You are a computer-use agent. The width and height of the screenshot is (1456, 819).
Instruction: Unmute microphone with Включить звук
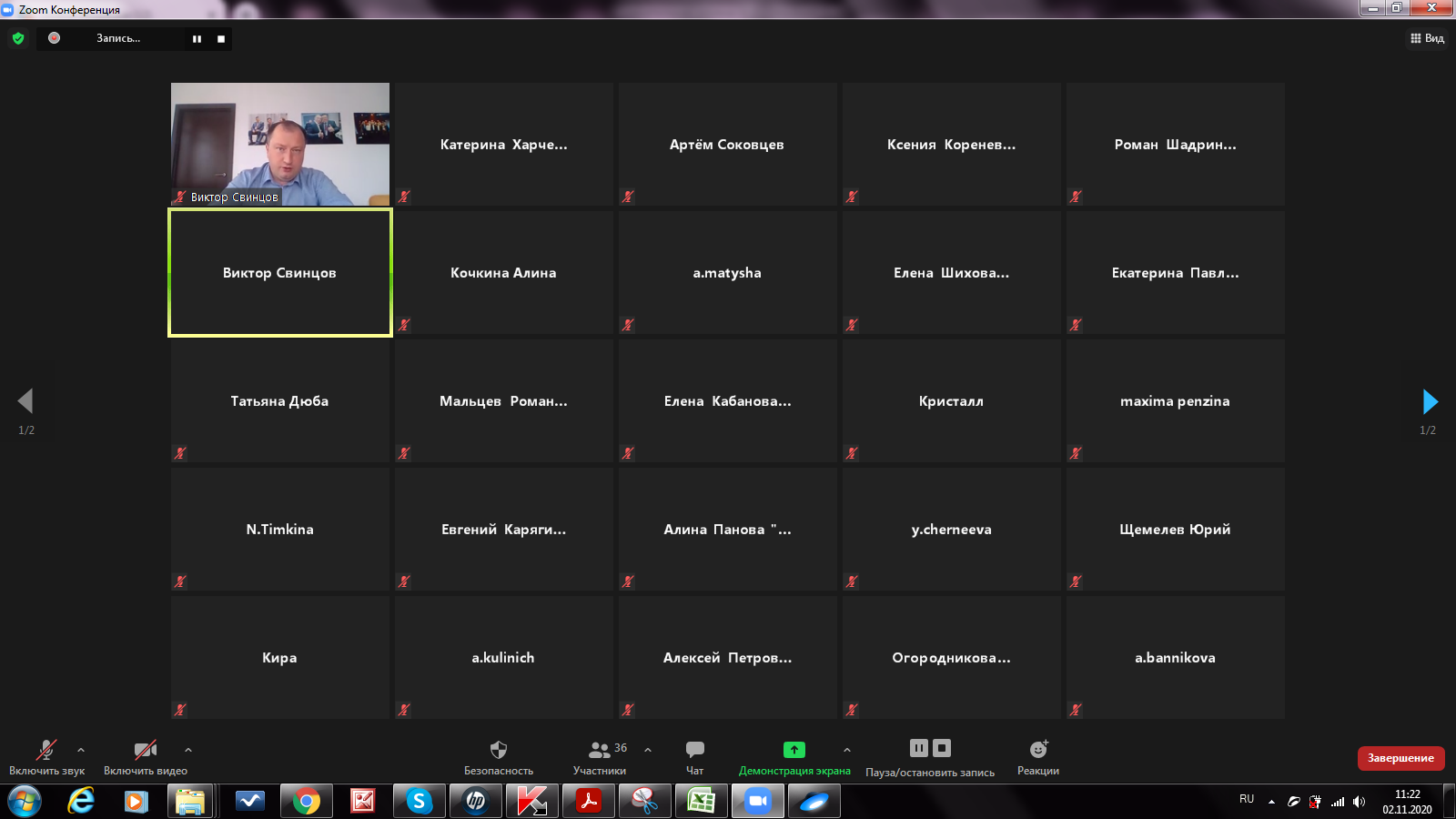point(45,751)
